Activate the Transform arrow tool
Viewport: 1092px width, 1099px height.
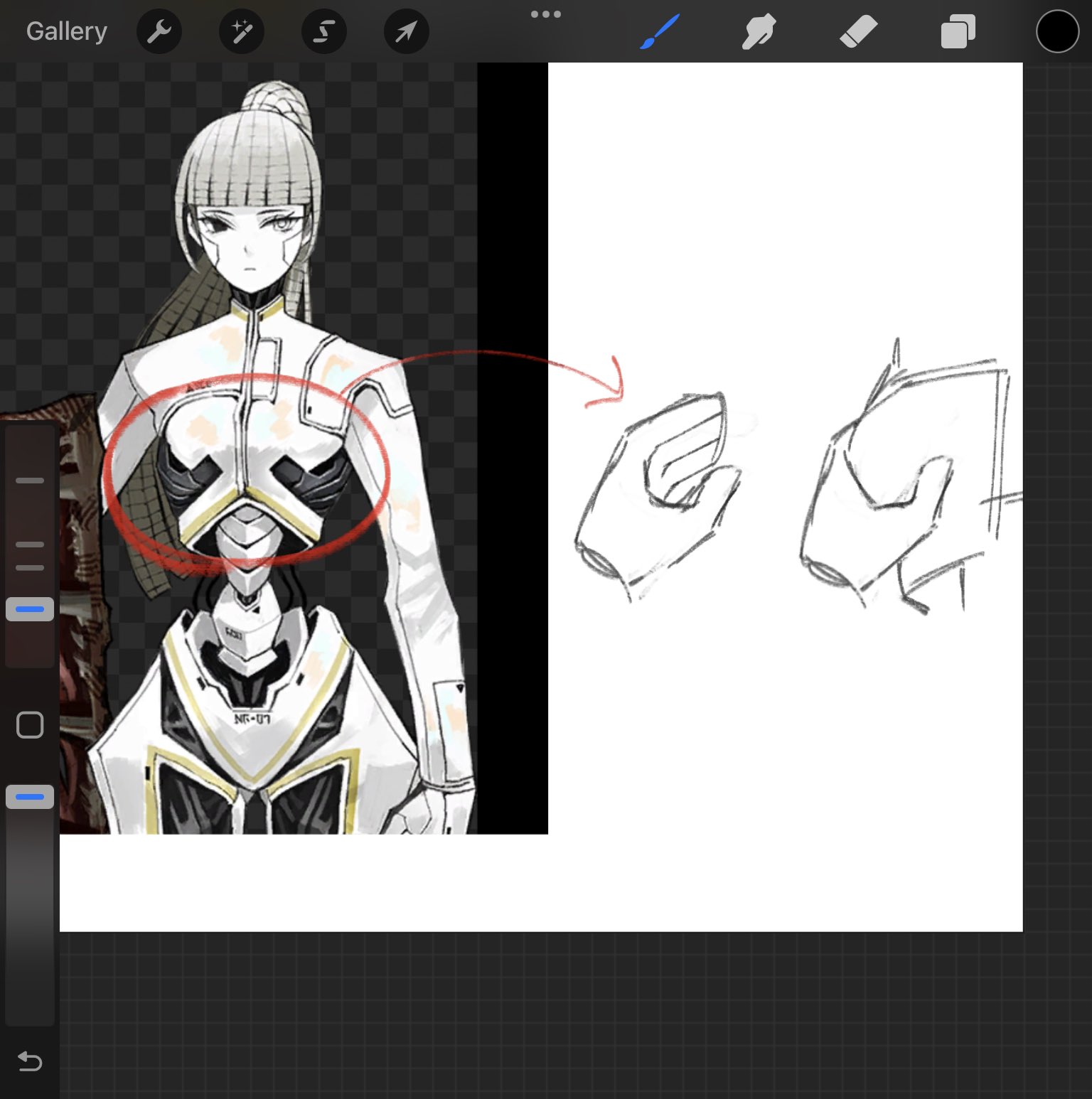point(407,31)
